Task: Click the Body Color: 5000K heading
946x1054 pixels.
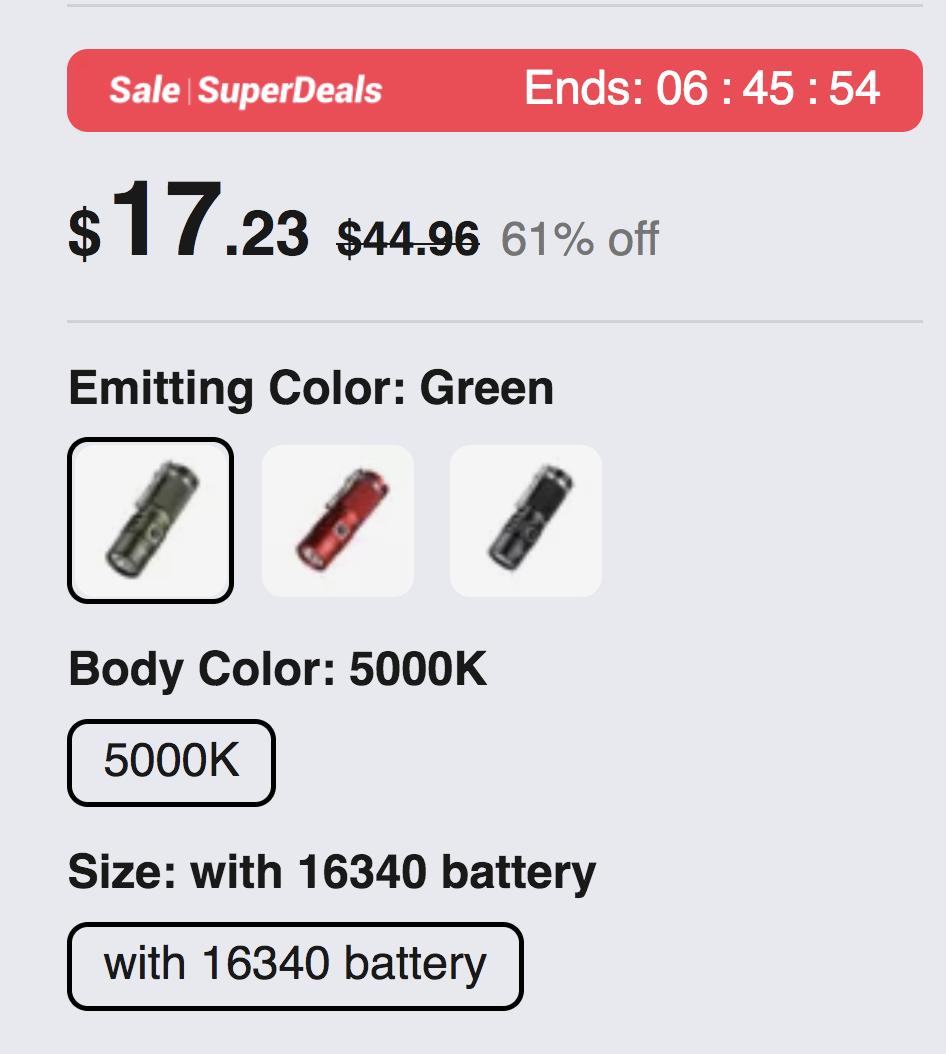Action: (278, 670)
